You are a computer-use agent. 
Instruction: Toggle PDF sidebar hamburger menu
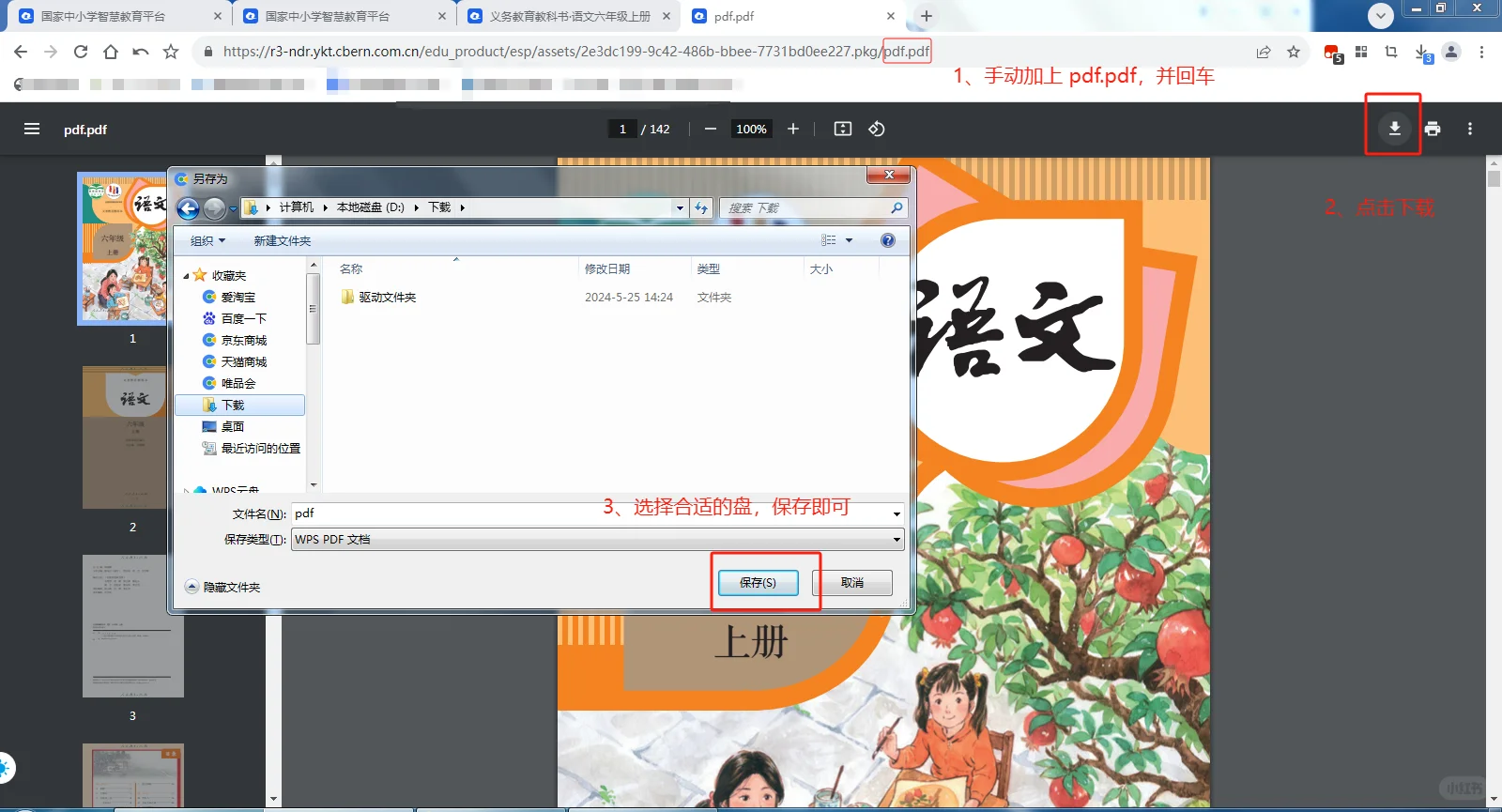point(32,129)
